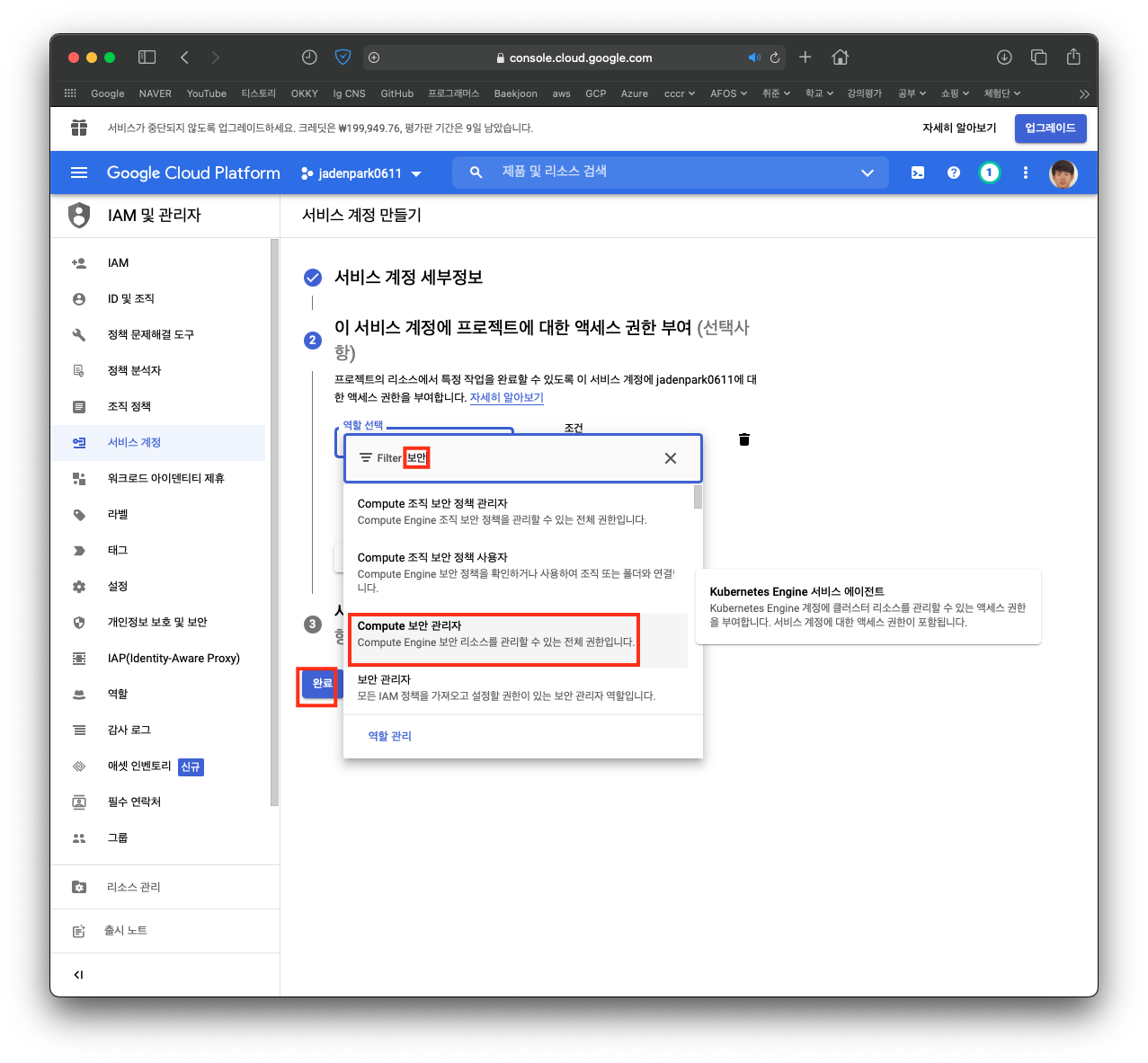Open 라벨 sidebar item
Image resolution: width=1148 pixels, height=1063 pixels.
point(158,515)
